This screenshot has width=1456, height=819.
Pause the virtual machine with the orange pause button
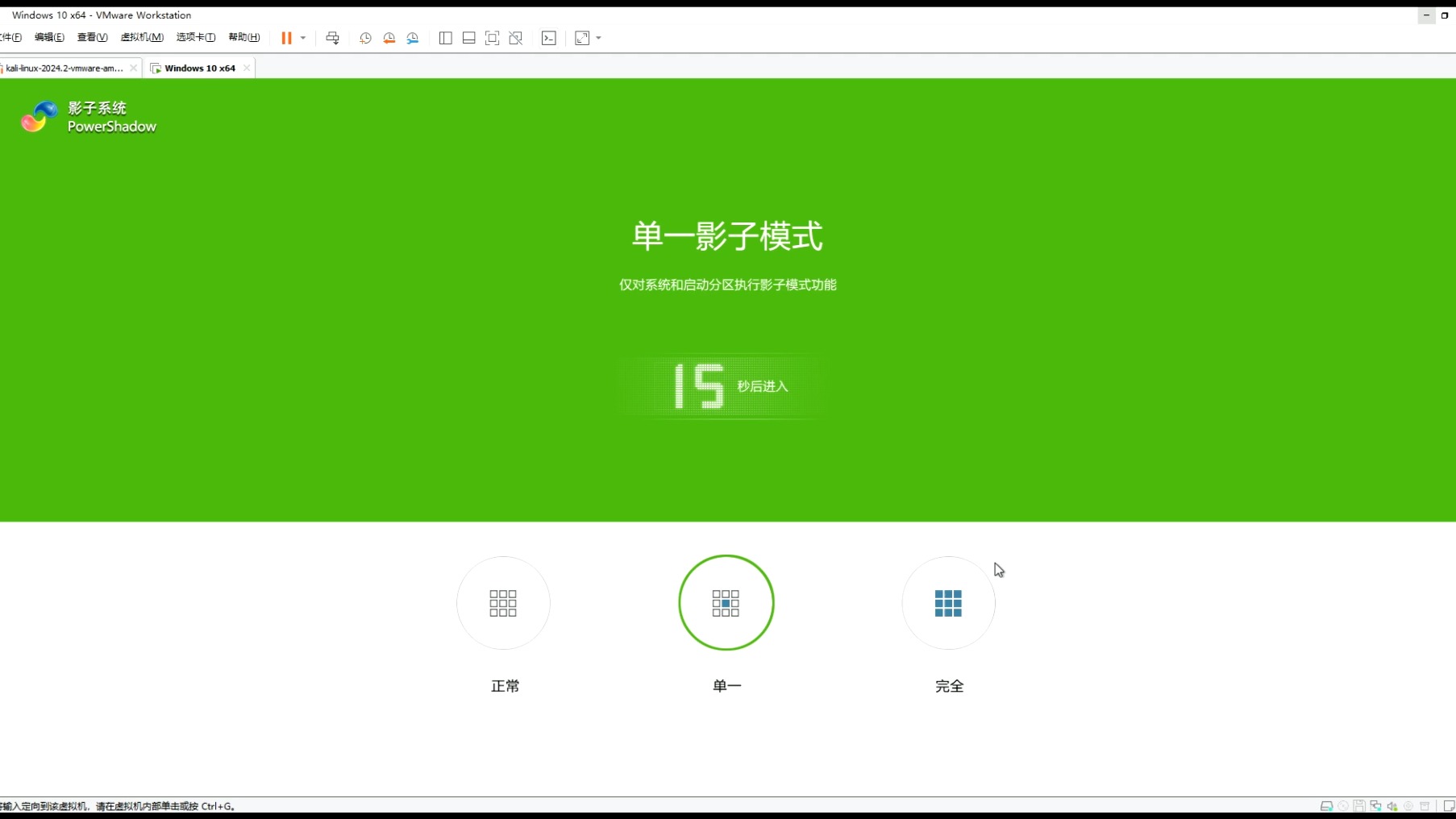tap(286, 38)
